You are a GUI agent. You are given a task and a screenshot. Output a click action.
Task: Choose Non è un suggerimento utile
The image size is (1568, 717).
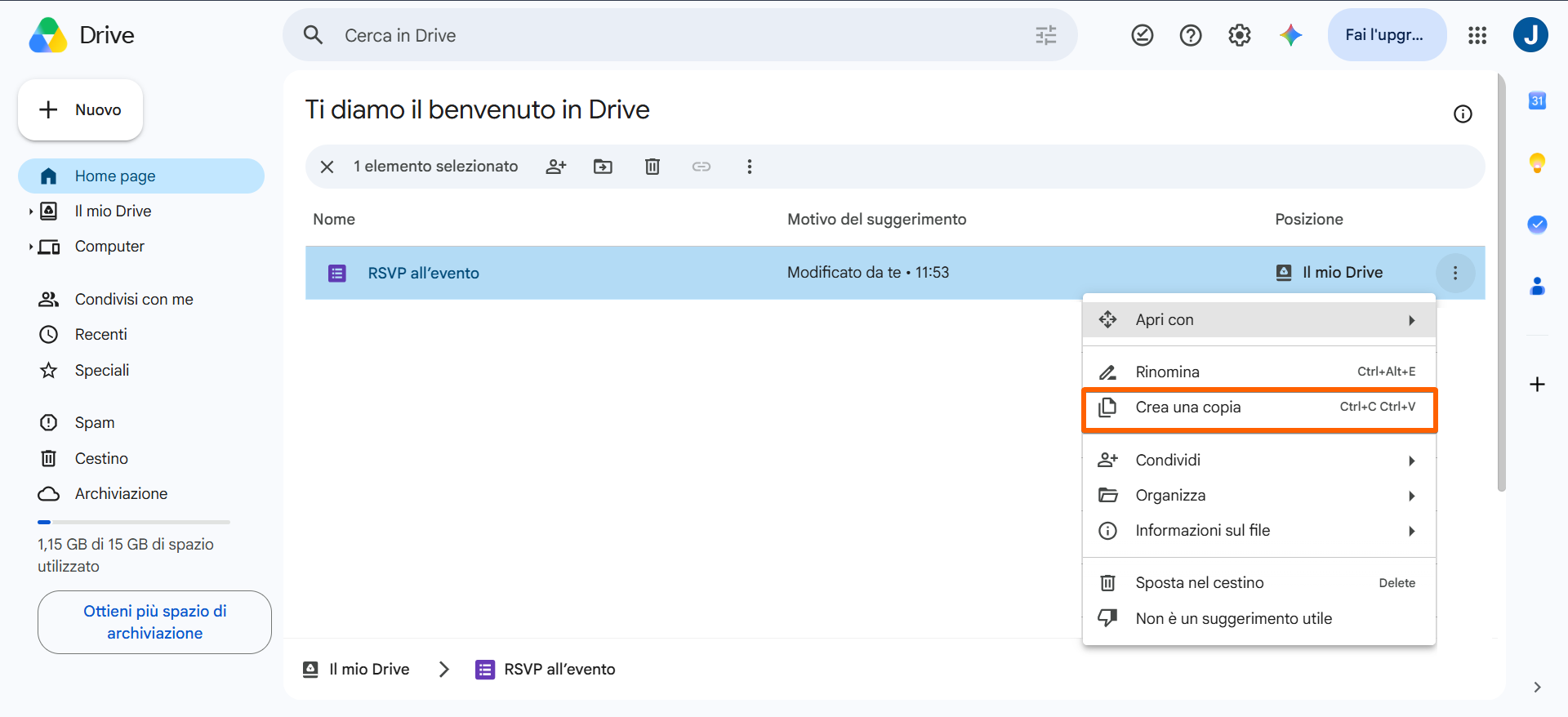[1258, 618]
